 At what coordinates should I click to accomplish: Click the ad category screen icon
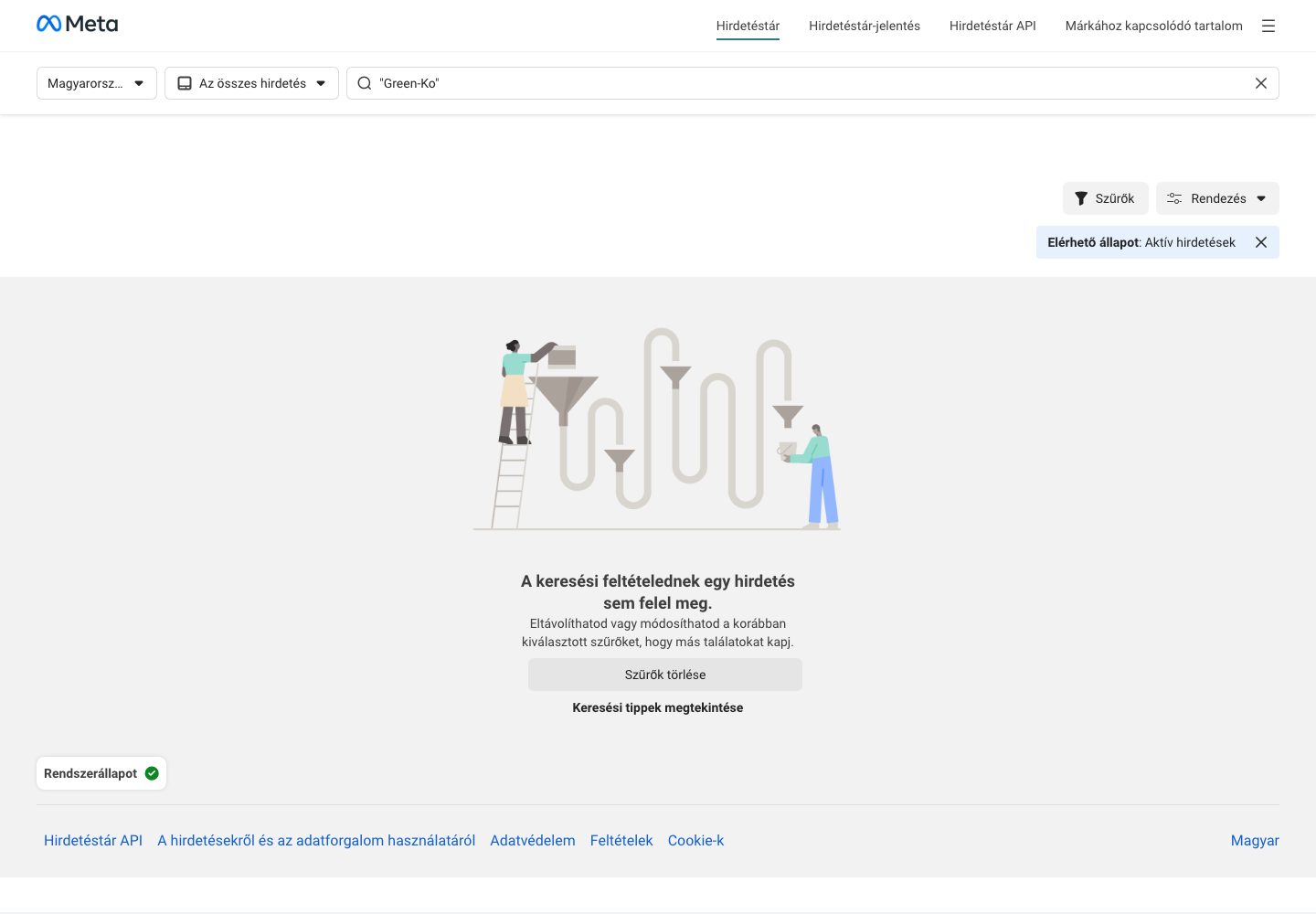[185, 83]
